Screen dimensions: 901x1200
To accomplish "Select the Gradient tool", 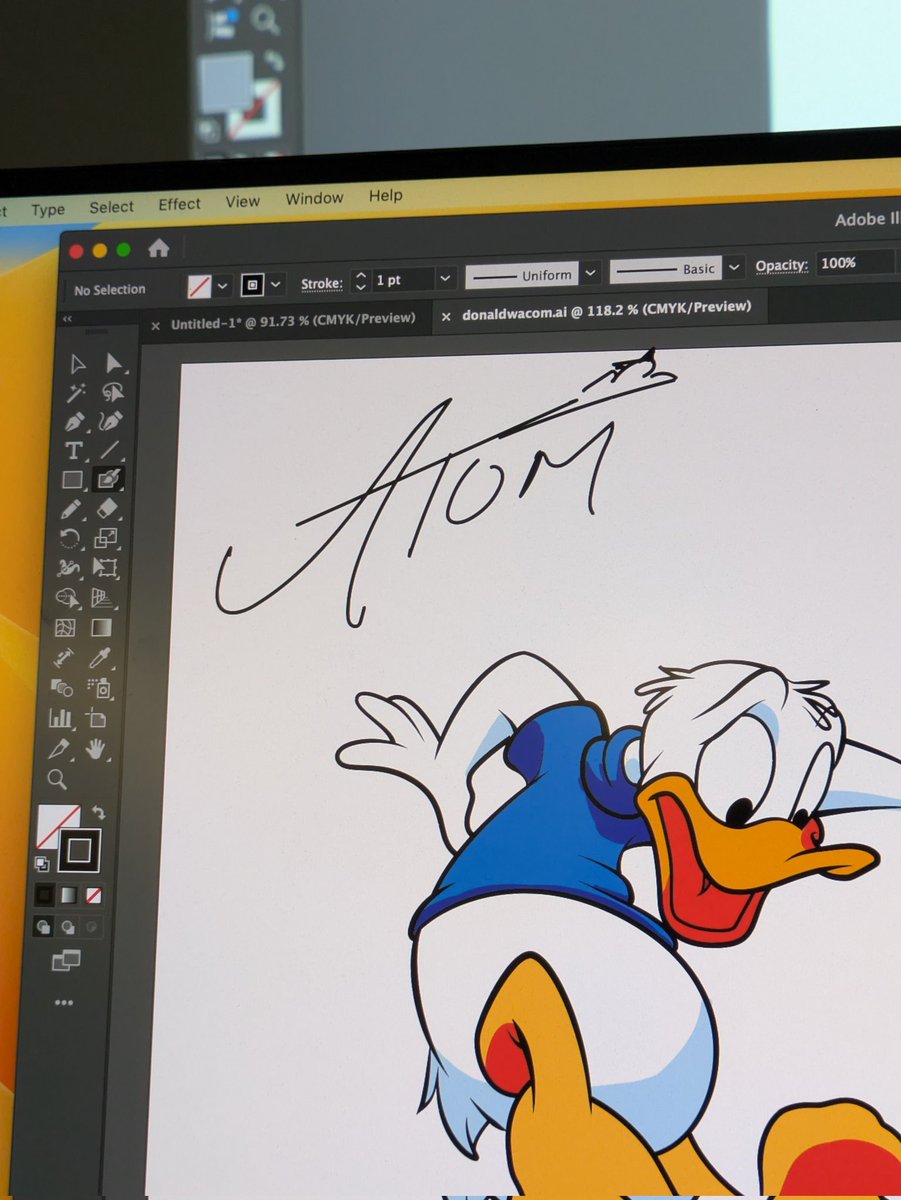I will 102,628.
